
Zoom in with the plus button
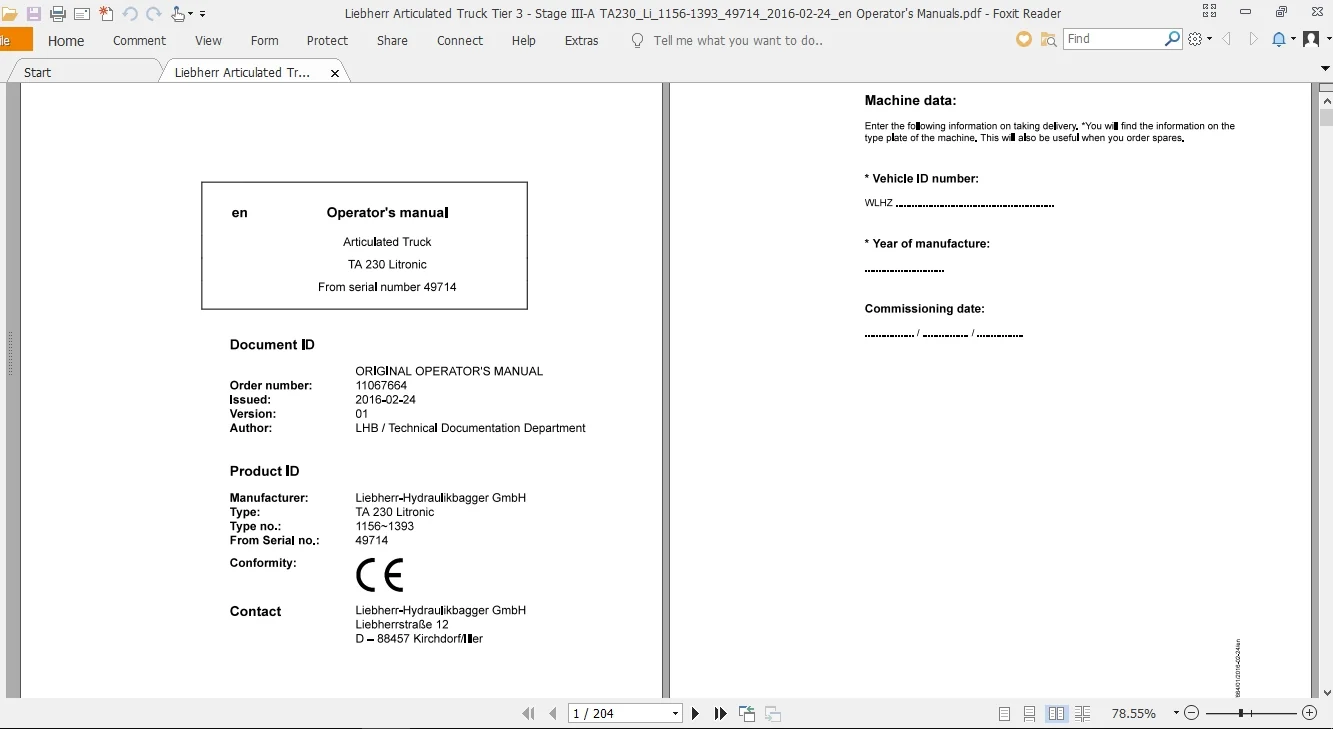tap(1310, 714)
